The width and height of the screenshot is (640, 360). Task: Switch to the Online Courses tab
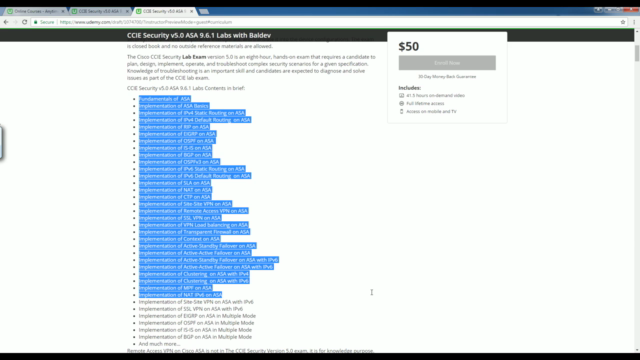point(35,11)
